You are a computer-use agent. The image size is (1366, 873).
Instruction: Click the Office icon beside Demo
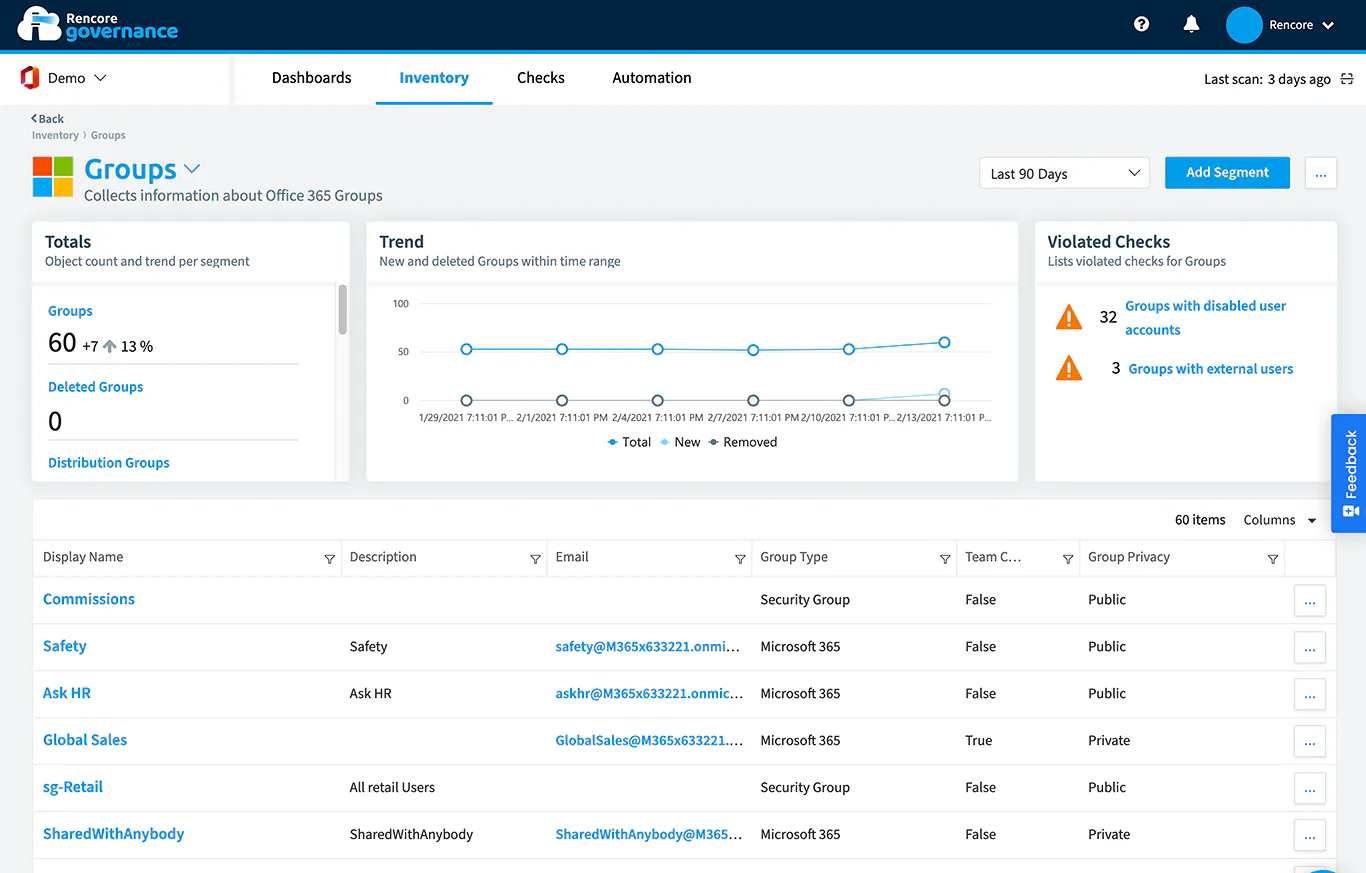(29, 78)
